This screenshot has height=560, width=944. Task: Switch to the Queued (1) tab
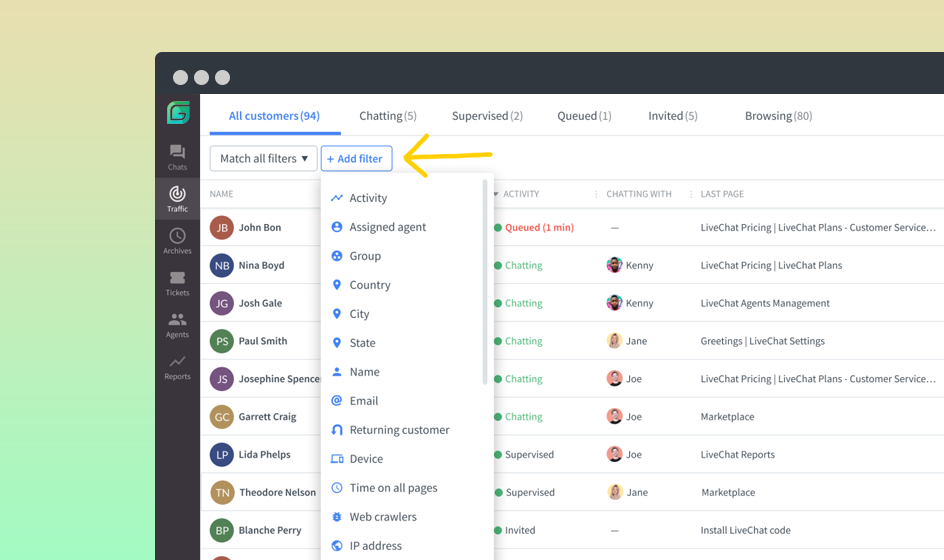pyautogui.click(x=584, y=116)
